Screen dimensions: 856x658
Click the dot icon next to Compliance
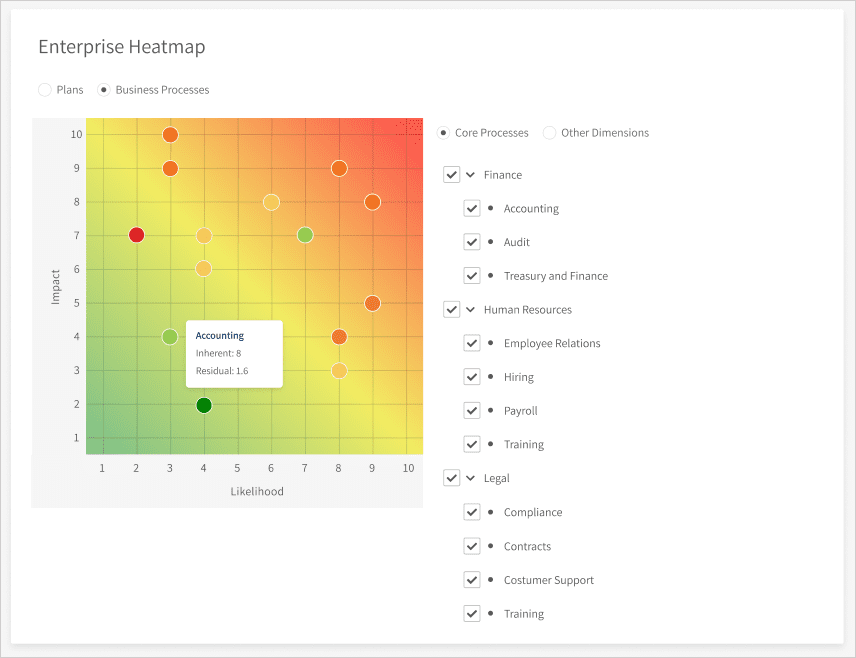492,512
